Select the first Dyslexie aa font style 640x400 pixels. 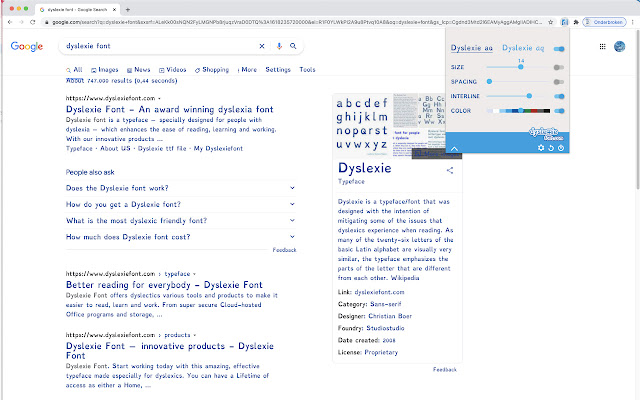click(471, 48)
